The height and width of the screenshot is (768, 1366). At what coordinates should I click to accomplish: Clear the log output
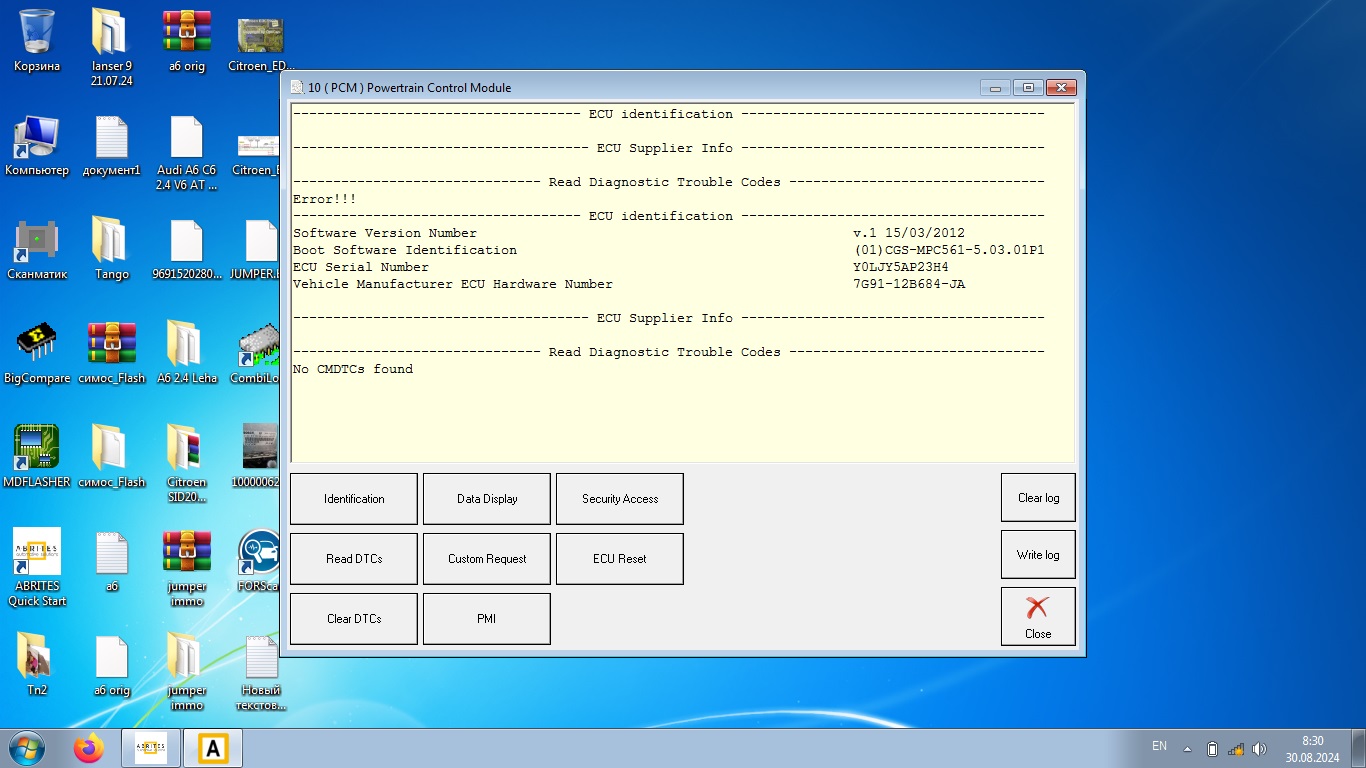[1038, 498]
